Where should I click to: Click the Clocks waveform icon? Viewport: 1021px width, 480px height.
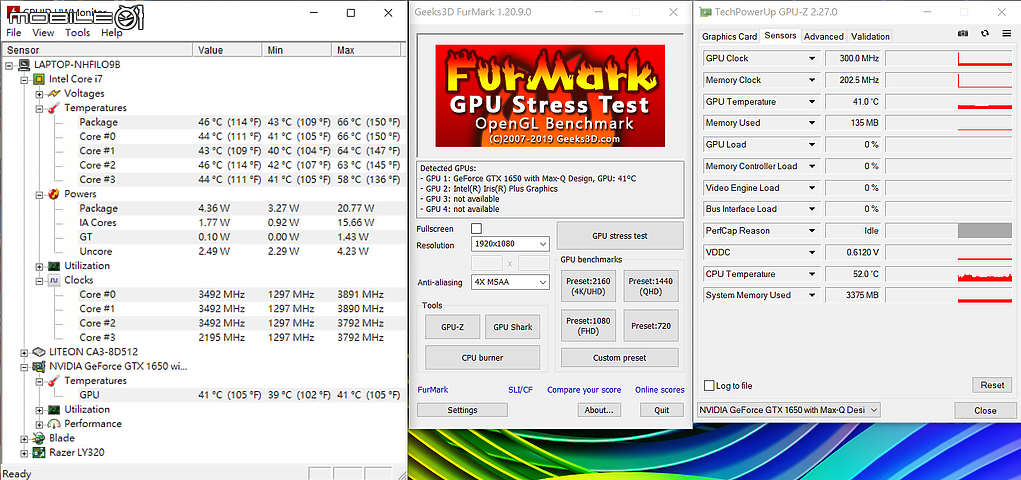(x=54, y=280)
